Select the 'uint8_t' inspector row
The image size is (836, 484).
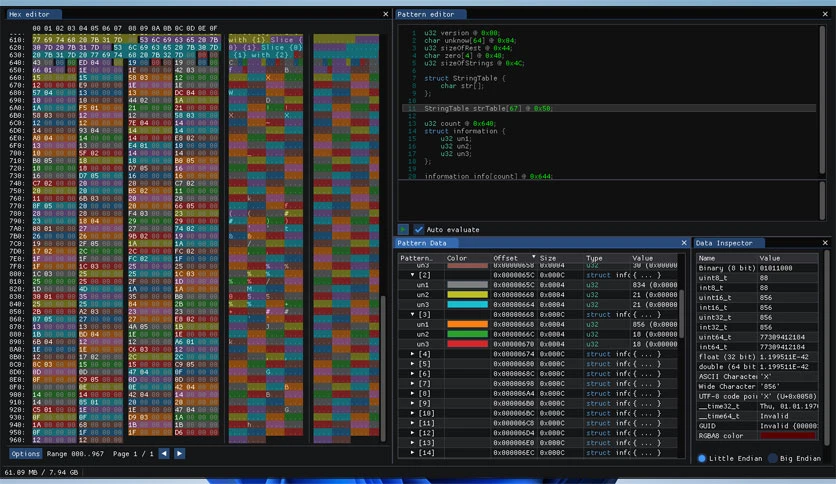point(757,278)
